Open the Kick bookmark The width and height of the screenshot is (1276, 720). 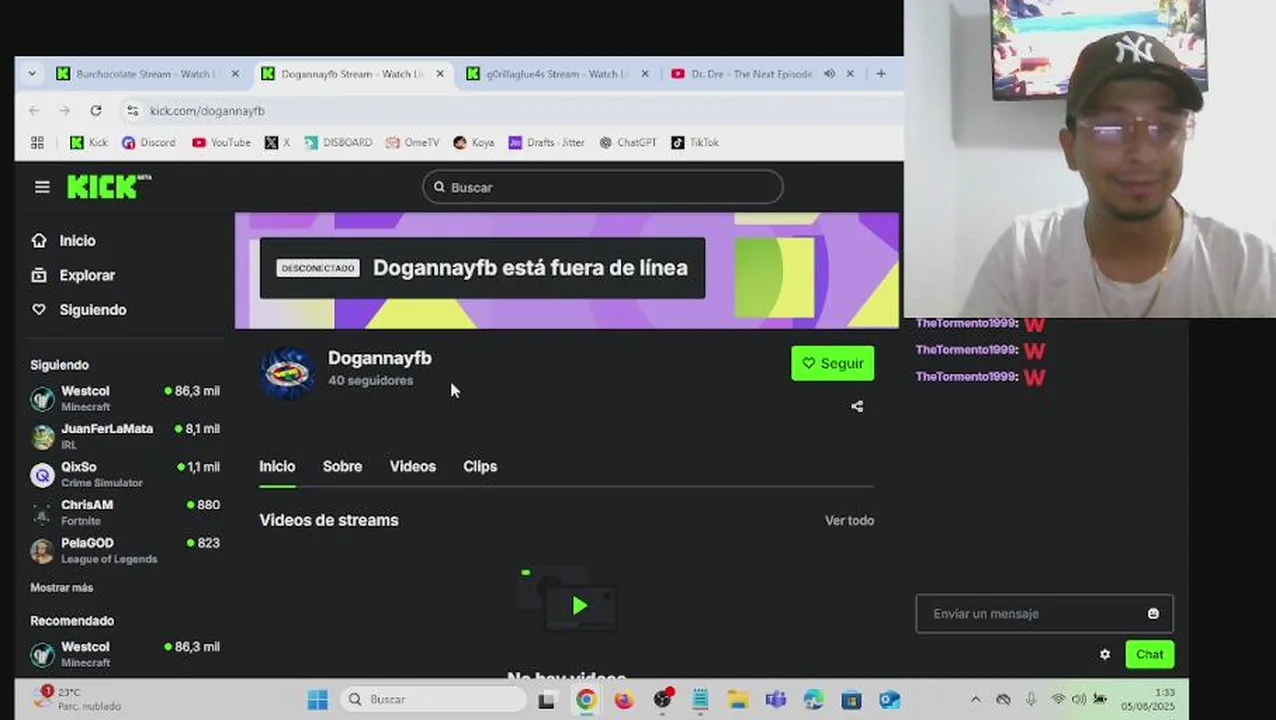[88, 143]
